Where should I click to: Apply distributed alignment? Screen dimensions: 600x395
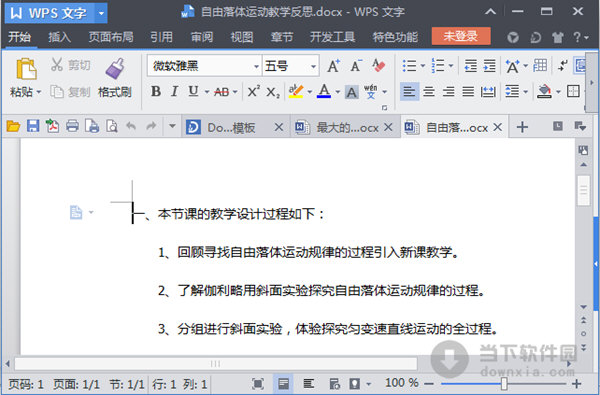pos(488,91)
